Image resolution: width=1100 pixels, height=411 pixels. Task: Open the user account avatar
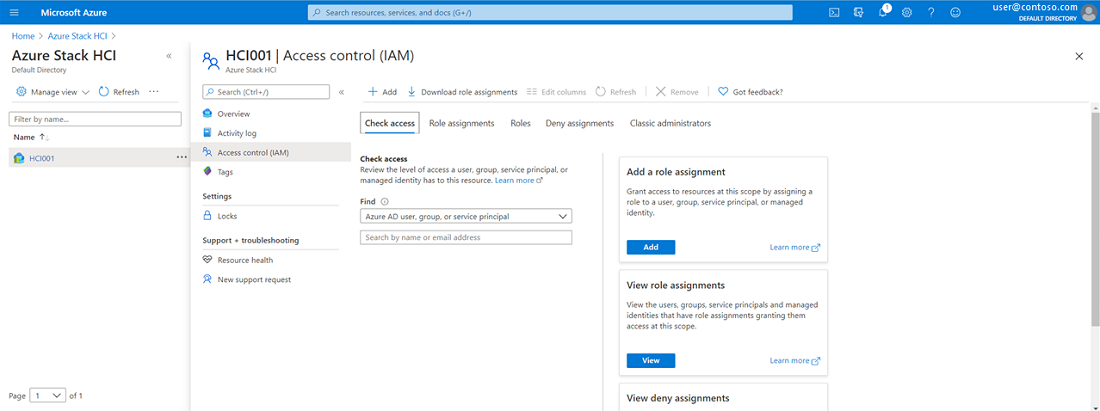1088,13
